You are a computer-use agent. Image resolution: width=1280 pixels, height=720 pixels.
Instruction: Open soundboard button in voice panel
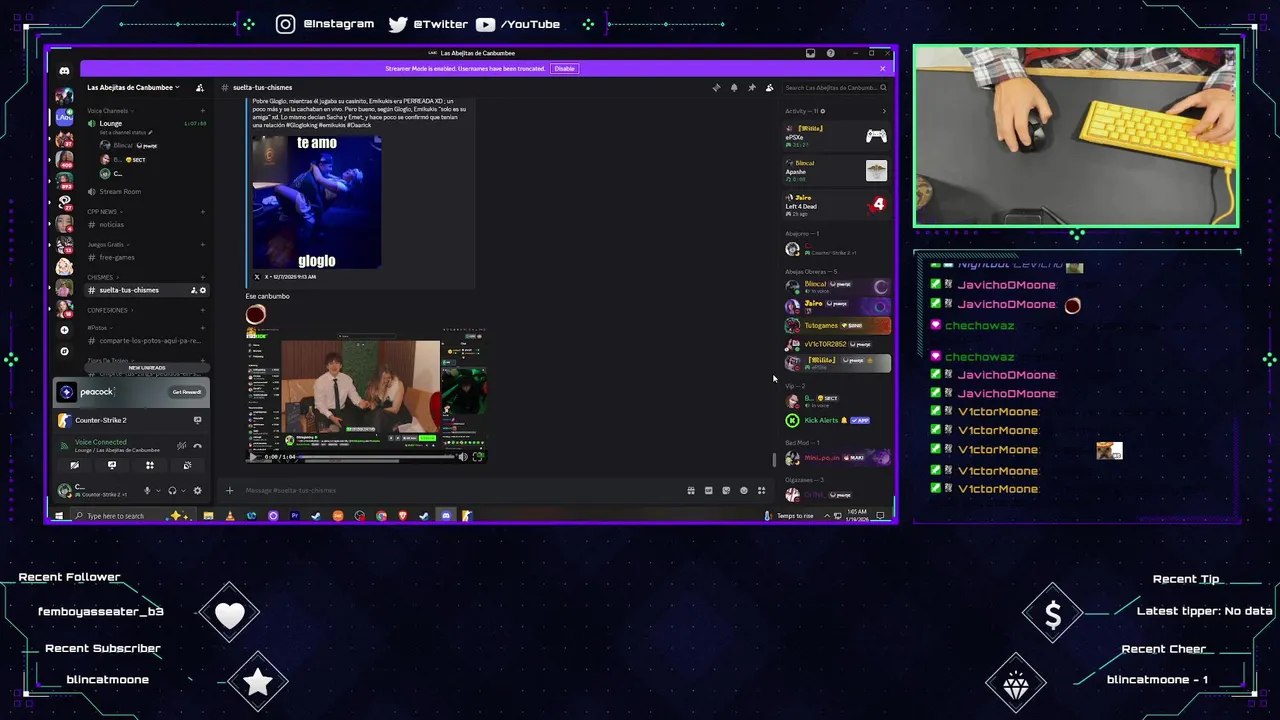pos(187,465)
